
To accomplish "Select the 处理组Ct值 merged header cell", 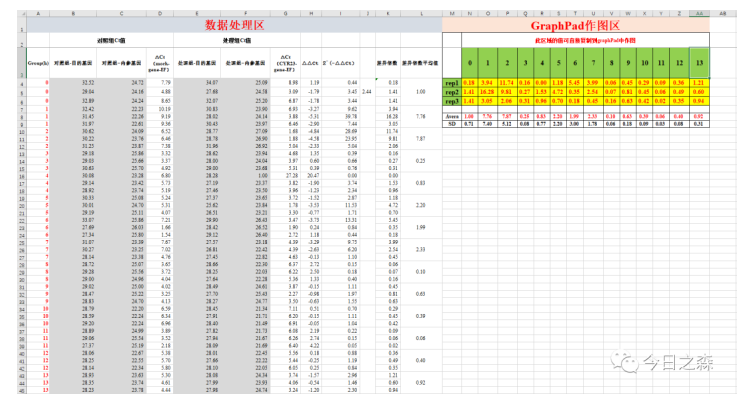I will (x=241, y=42).
